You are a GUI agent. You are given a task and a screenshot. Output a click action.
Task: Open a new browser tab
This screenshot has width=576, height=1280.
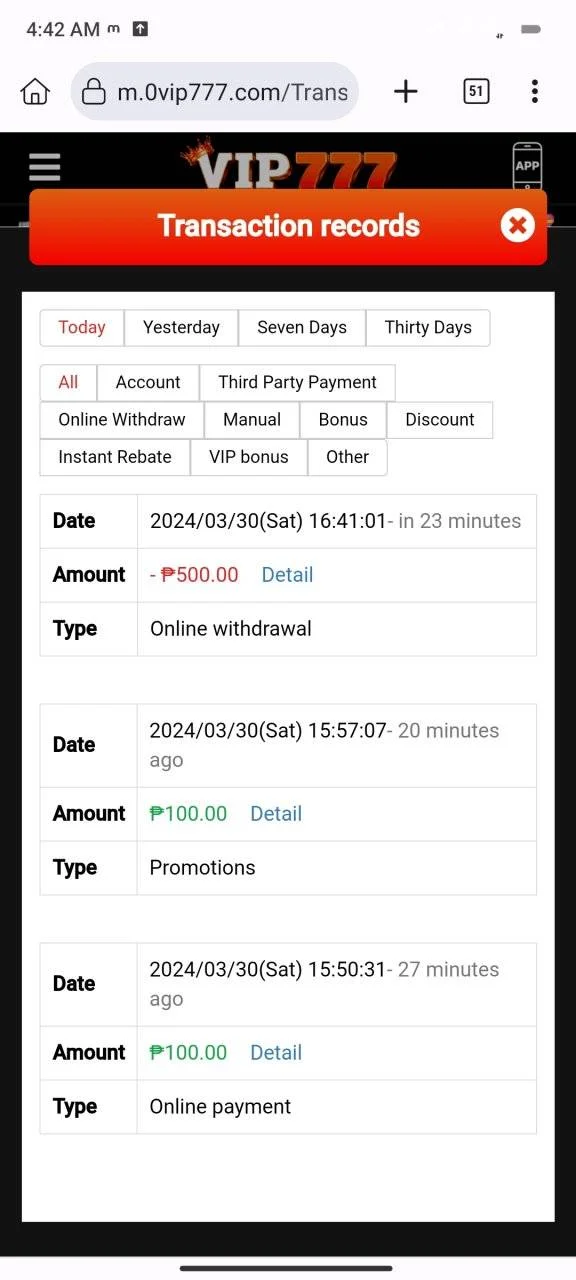405,92
